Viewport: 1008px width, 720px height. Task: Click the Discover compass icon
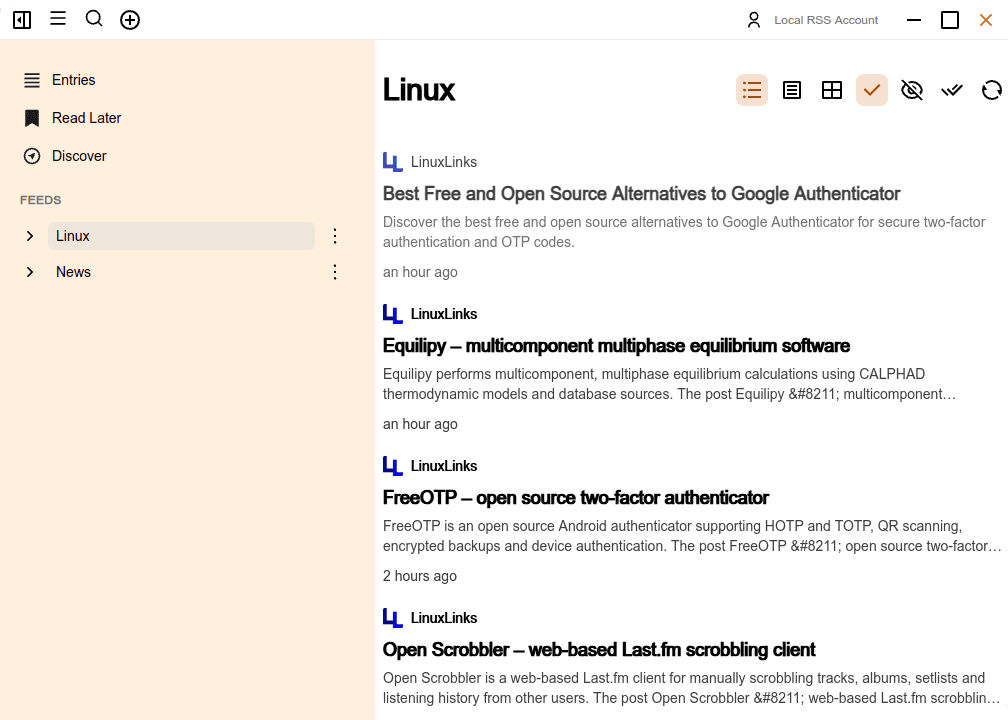(32, 156)
